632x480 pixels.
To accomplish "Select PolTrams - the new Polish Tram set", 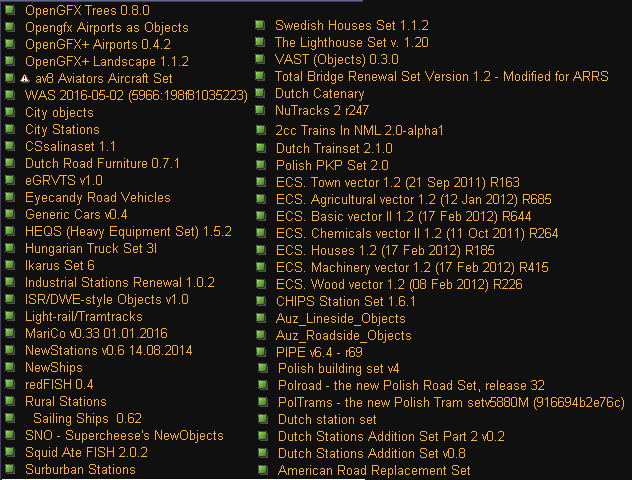I will (x=451, y=402).
